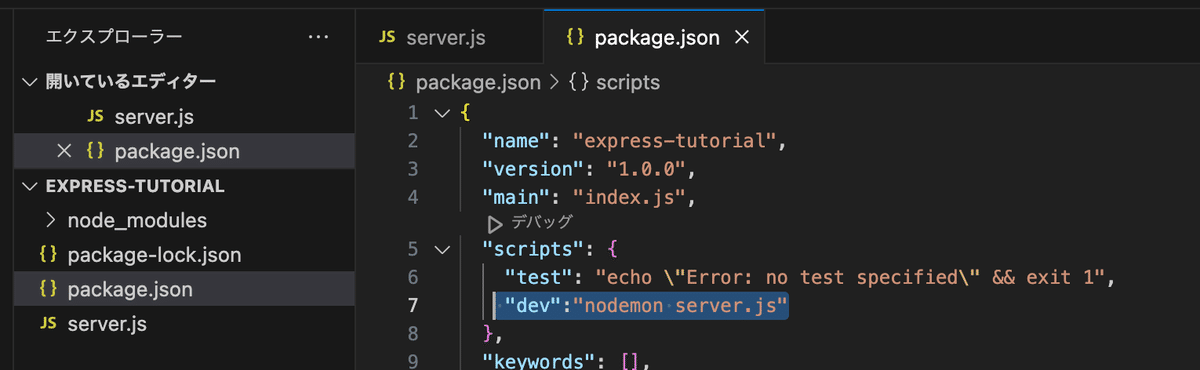This screenshot has width=1200, height=370.
Task: Click the braces icon beside package-lock.json
Action: 48,255
